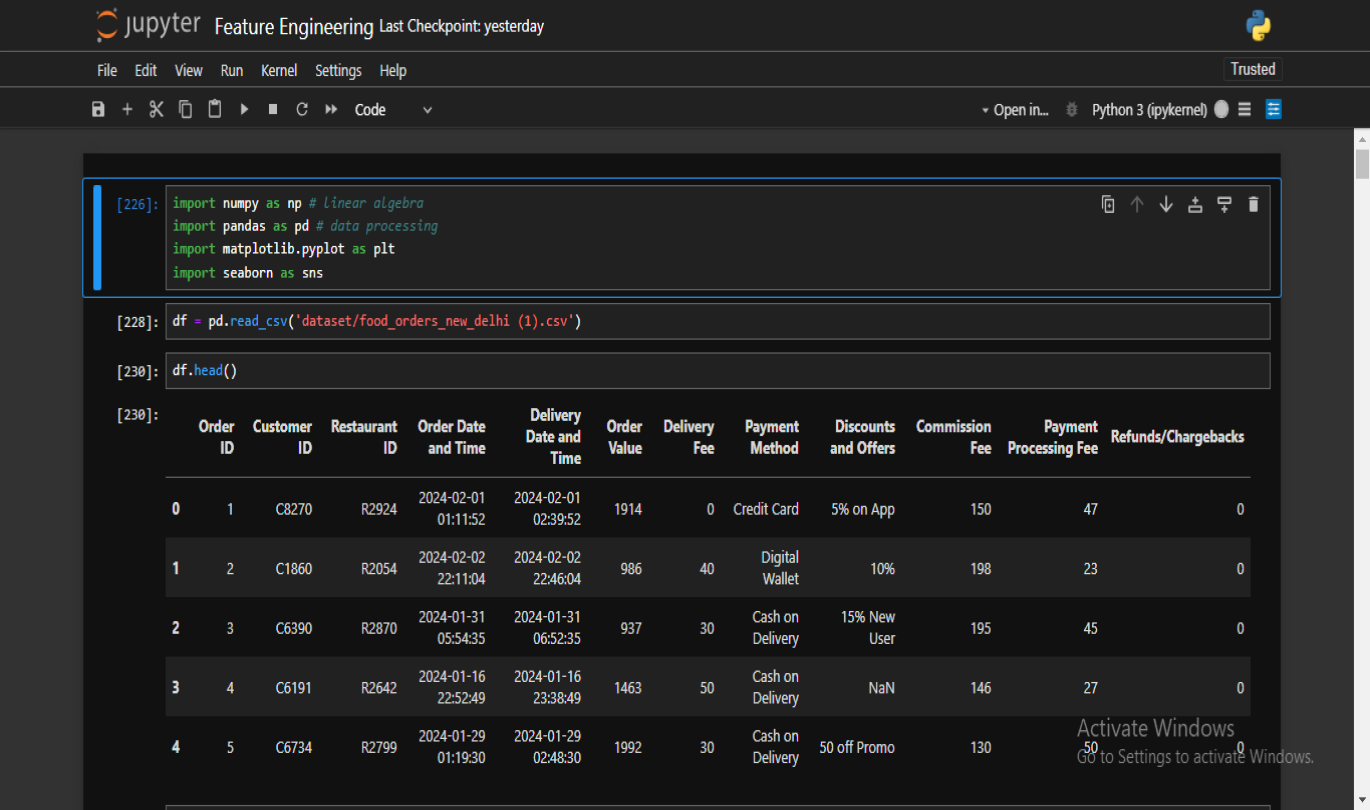Copy the selected cell from the main toolbar

click(185, 110)
